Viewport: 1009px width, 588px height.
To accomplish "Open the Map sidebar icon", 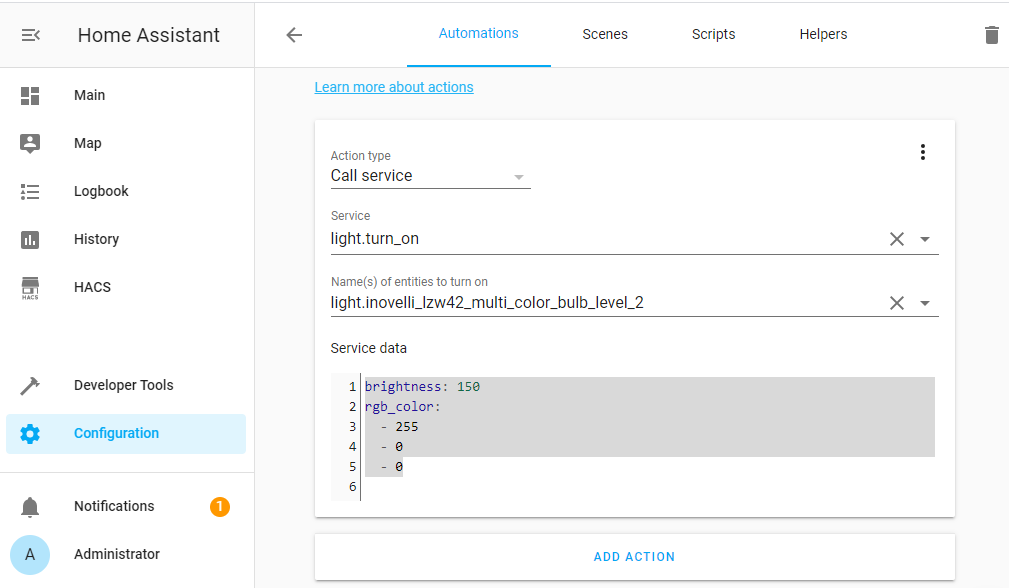I will click(x=30, y=143).
